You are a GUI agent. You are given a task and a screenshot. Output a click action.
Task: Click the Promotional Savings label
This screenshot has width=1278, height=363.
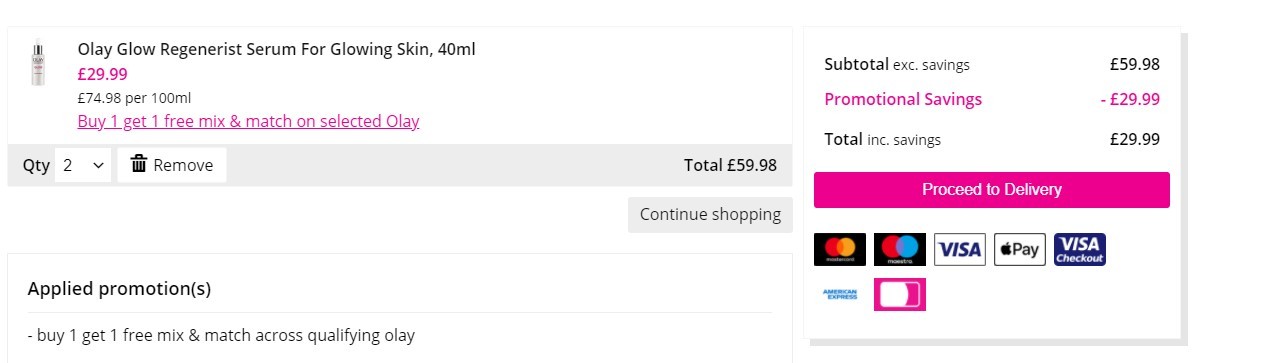tap(903, 99)
